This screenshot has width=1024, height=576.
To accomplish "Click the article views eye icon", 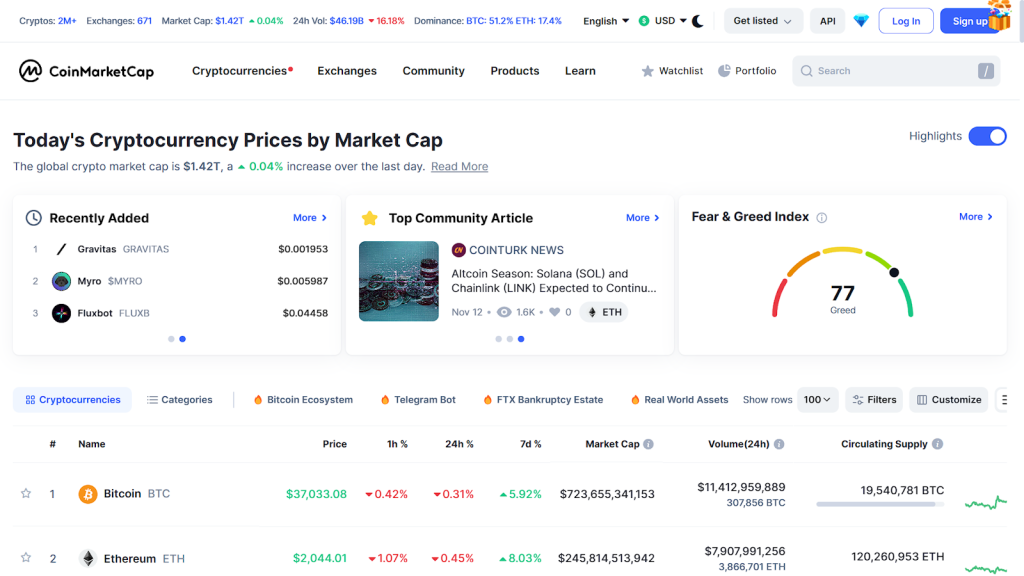I will tap(504, 312).
